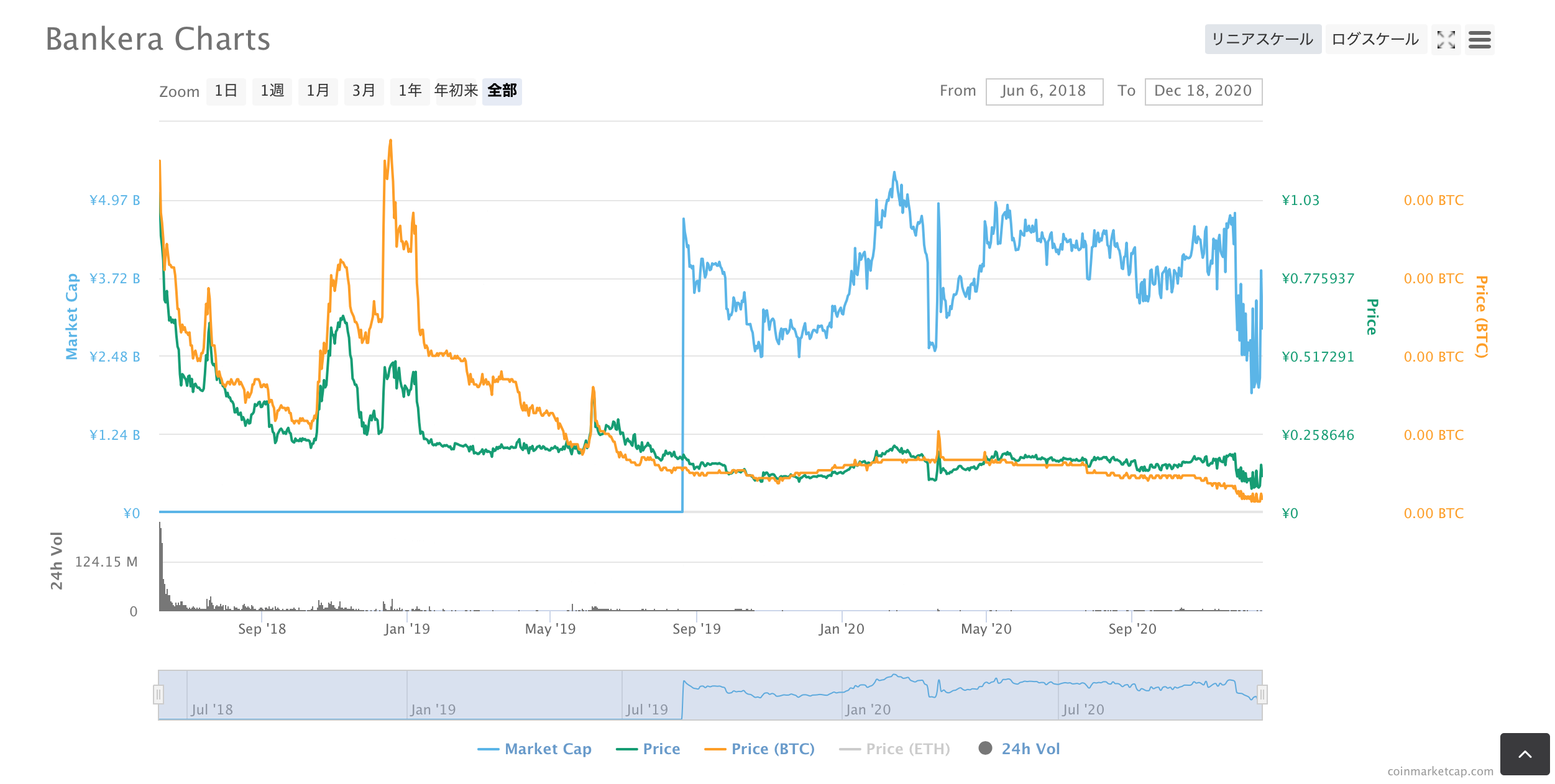The width and height of the screenshot is (1555, 784).
Task: Click the May '20 x-axis label
Action: tap(986, 629)
